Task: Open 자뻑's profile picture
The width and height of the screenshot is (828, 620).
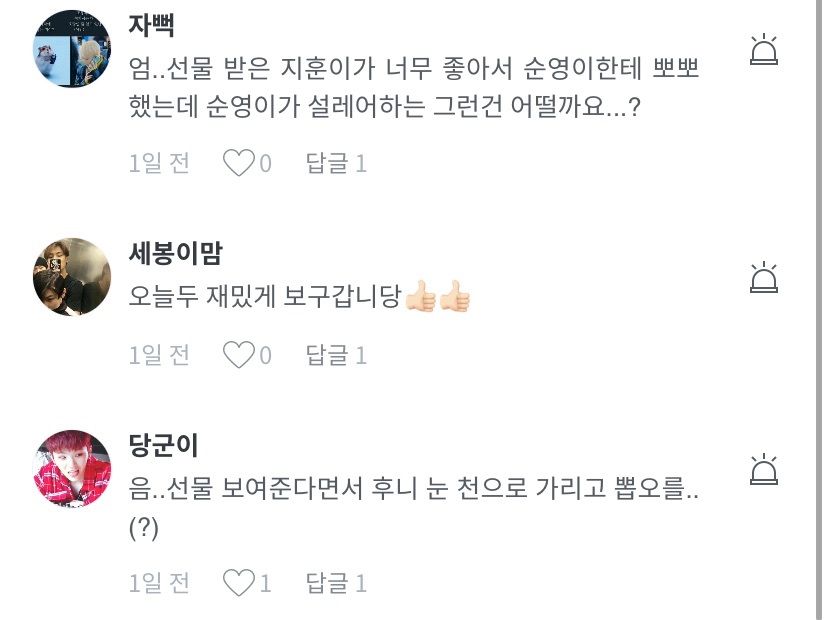Action: 72,49
